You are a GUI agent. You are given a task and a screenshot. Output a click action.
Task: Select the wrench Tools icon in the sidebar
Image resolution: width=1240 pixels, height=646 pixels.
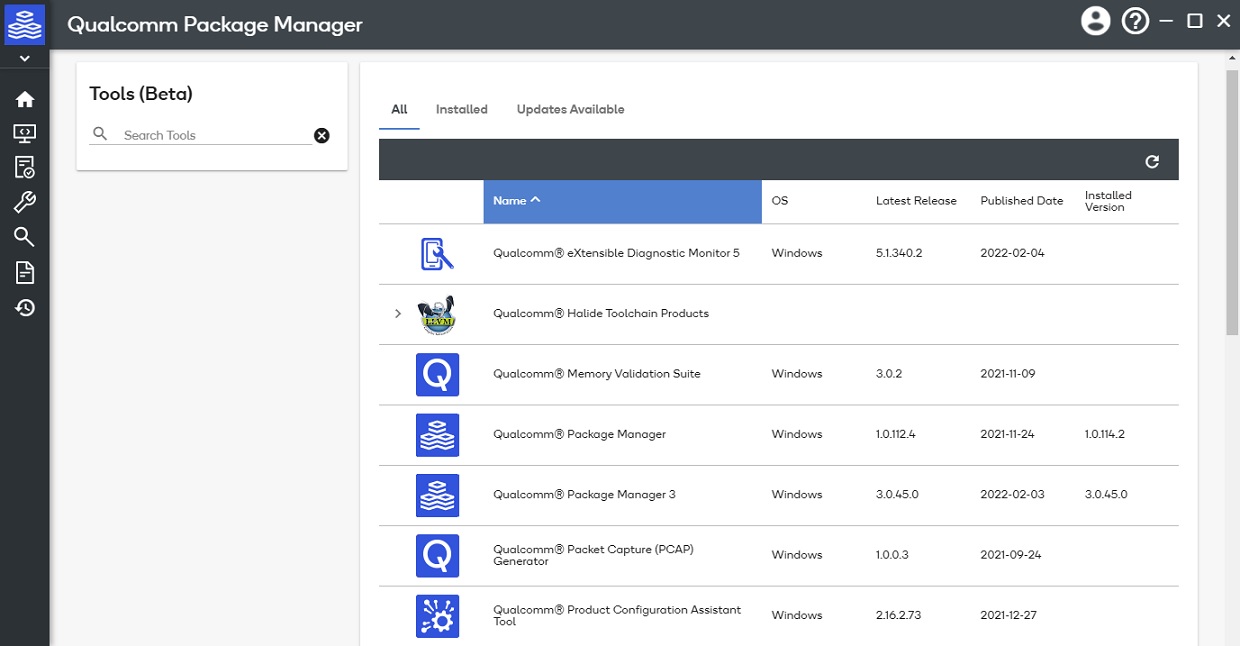tap(24, 202)
